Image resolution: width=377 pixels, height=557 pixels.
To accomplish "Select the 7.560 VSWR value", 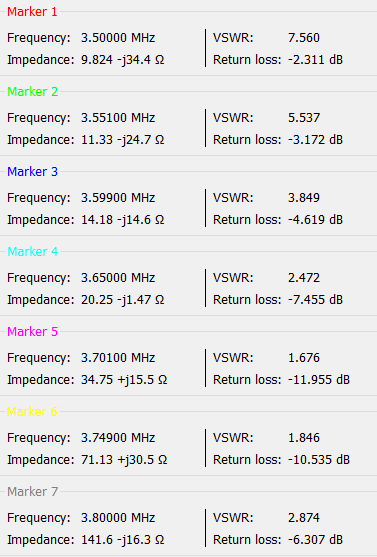I will pyautogui.click(x=304, y=38).
